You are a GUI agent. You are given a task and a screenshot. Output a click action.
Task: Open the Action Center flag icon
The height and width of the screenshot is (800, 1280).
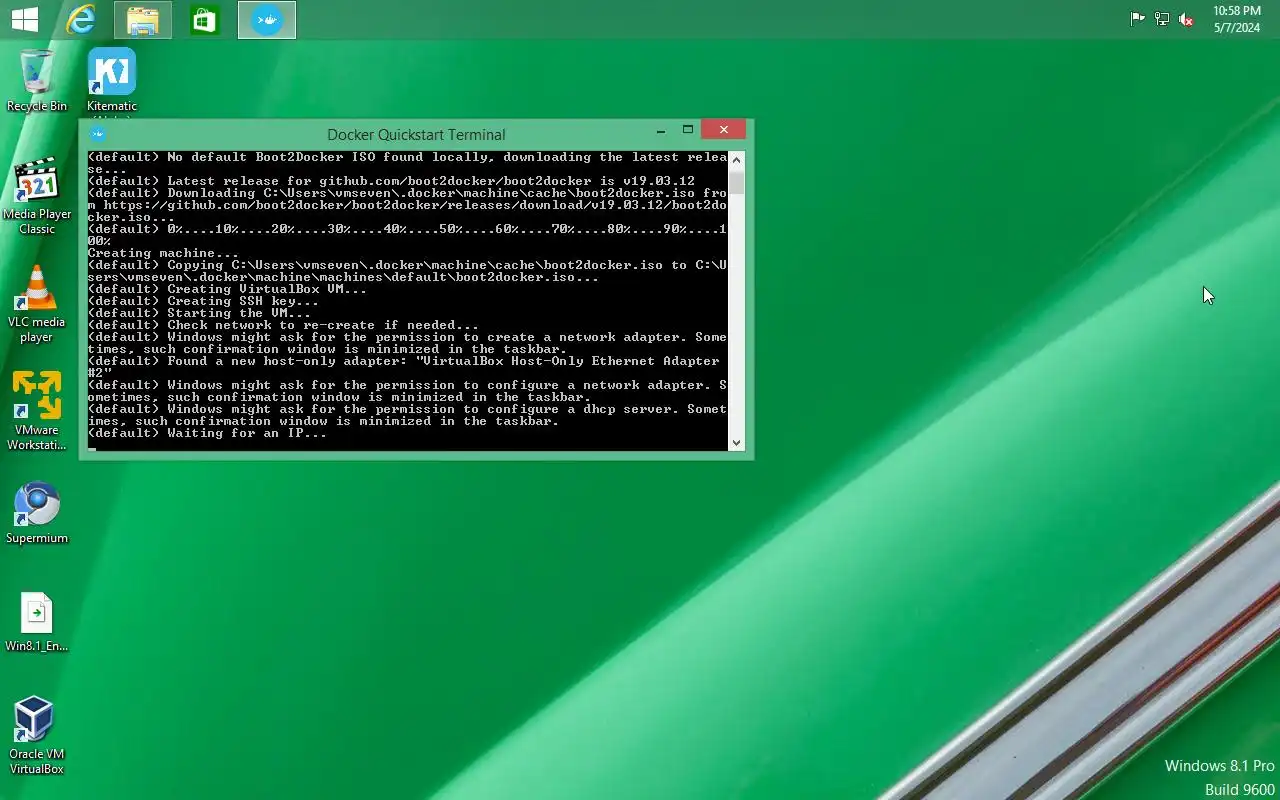pos(1137,19)
